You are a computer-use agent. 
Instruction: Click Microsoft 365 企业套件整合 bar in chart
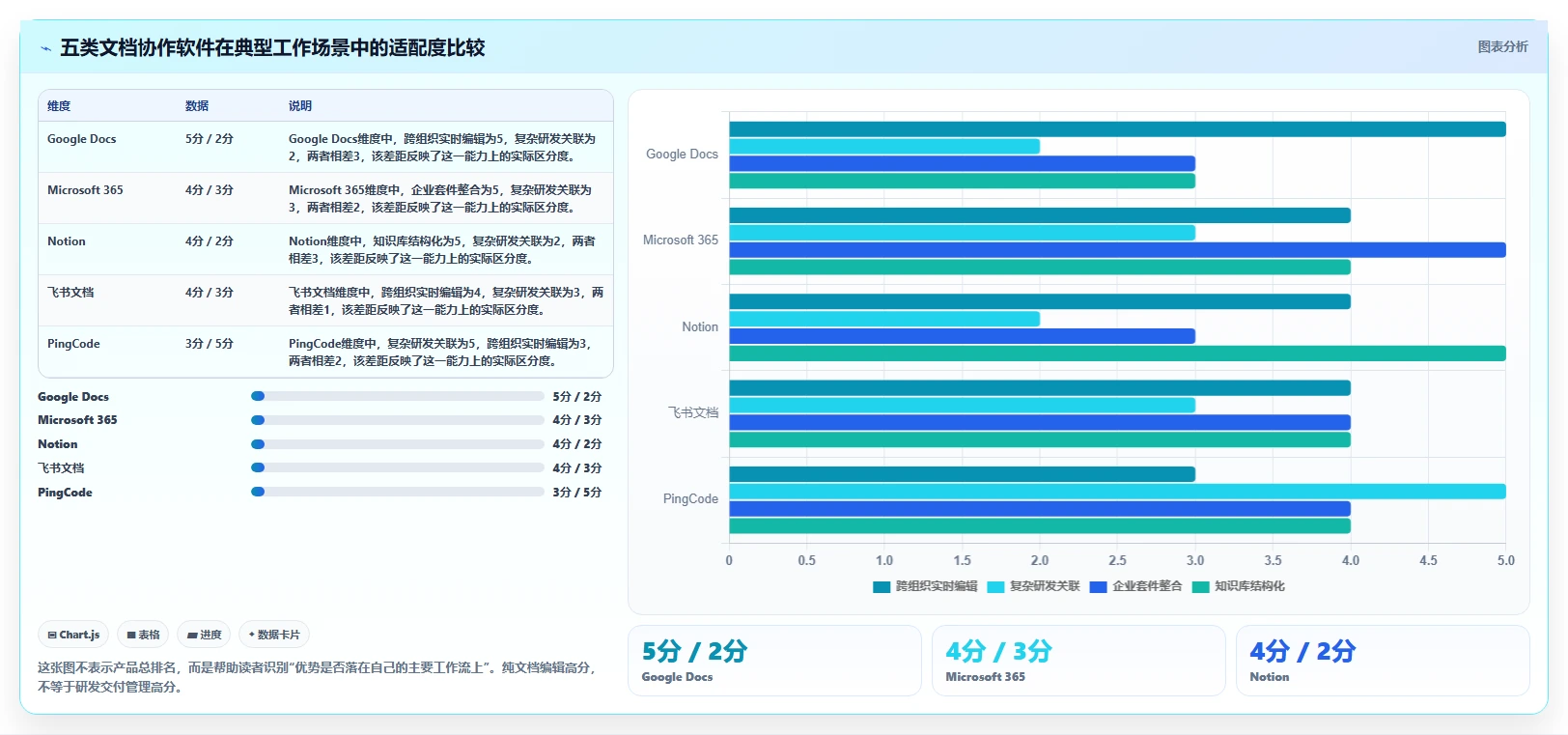tap(1117, 250)
